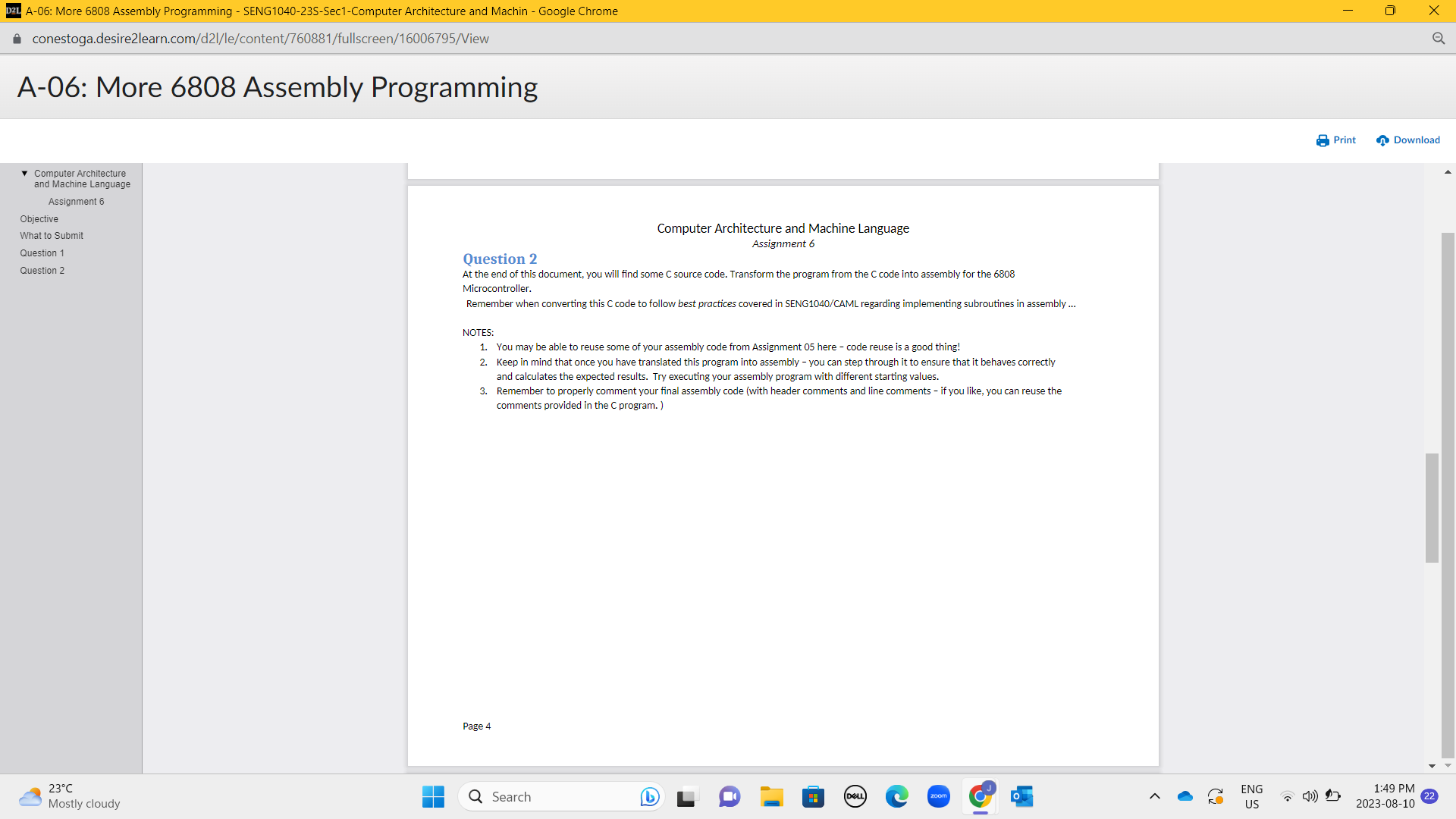The width and height of the screenshot is (1456, 819).
Task: Open the Print dialog via the printer icon
Action: (x=1323, y=140)
